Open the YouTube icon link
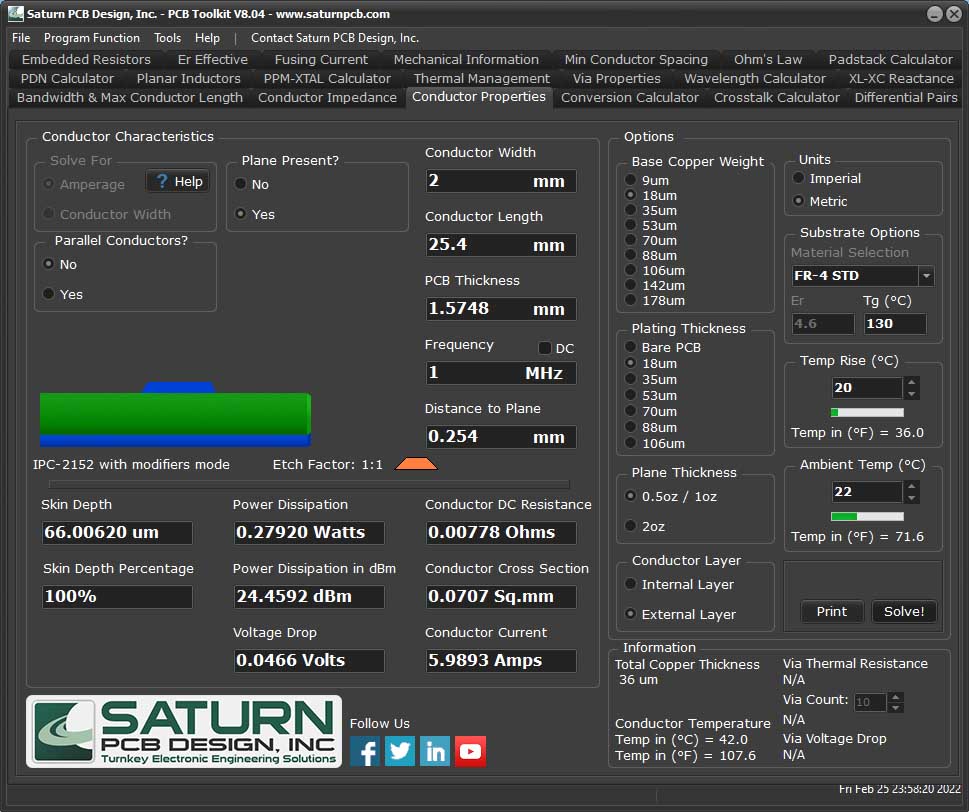The height and width of the screenshot is (812, 969). pos(470,751)
